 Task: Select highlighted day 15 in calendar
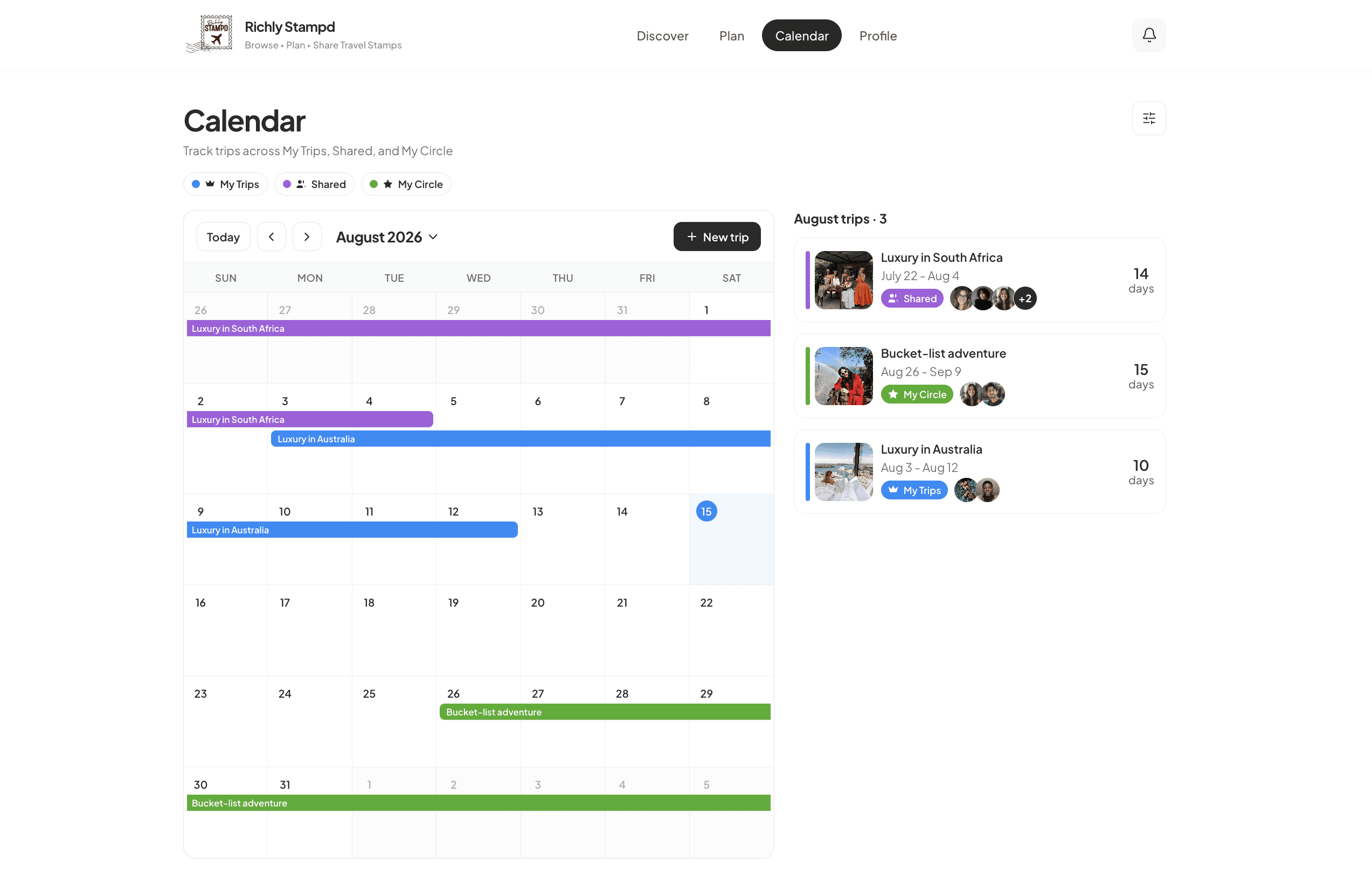(x=706, y=511)
